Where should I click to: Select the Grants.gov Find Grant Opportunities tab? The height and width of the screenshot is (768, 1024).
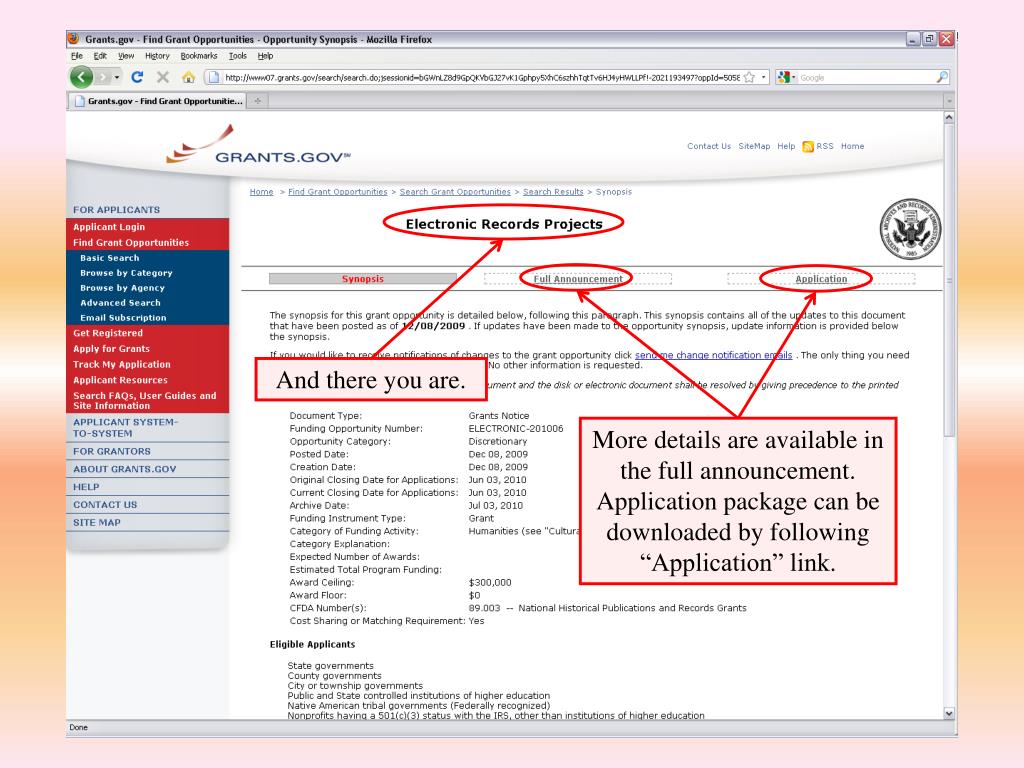pos(157,101)
